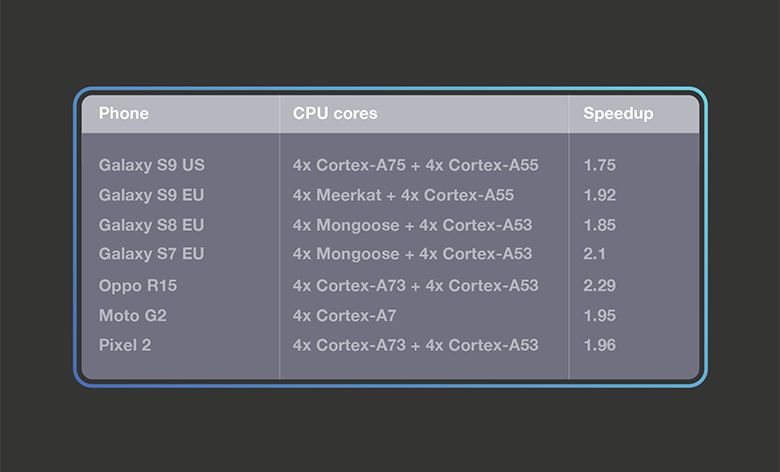Select the Galaxy S9 EU phone name
Screen dimensions: 780x472
tap(151, 195)
